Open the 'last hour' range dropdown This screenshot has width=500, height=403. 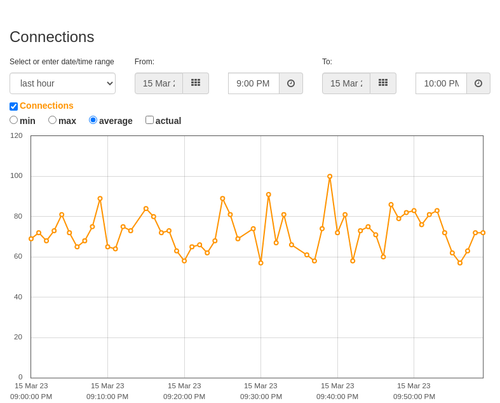click(63, 83)
